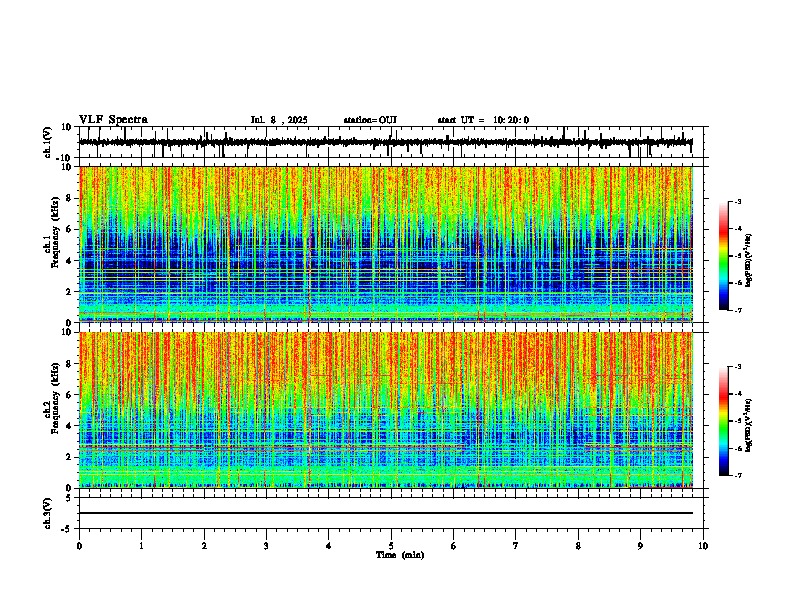This screenshot has height=612, width=792.
Task: Click the log(PSD) label beside ch.2 color bar
Action: (x=749, y=425)
